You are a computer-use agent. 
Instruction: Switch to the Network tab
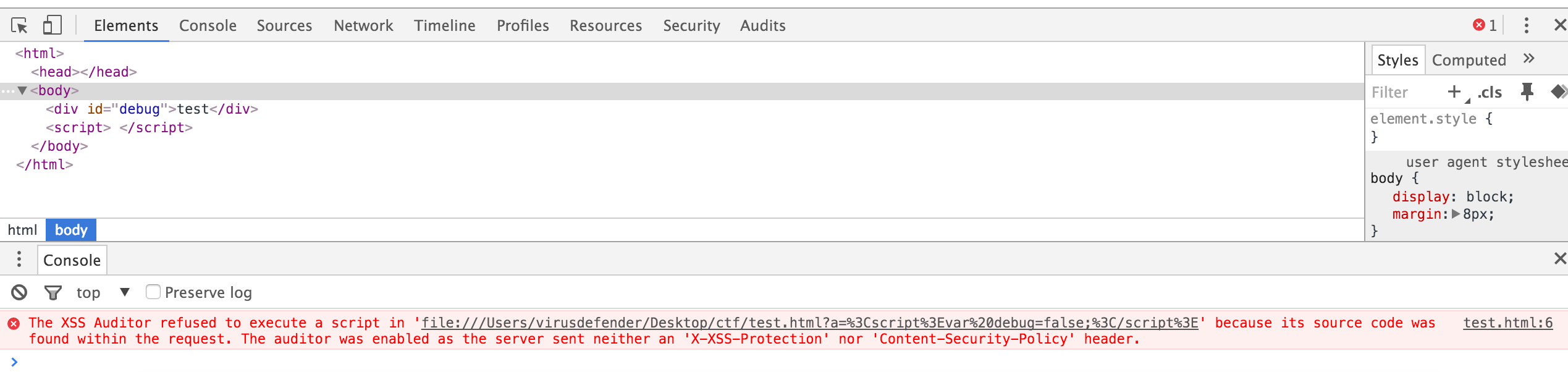[x=363, y=25]
